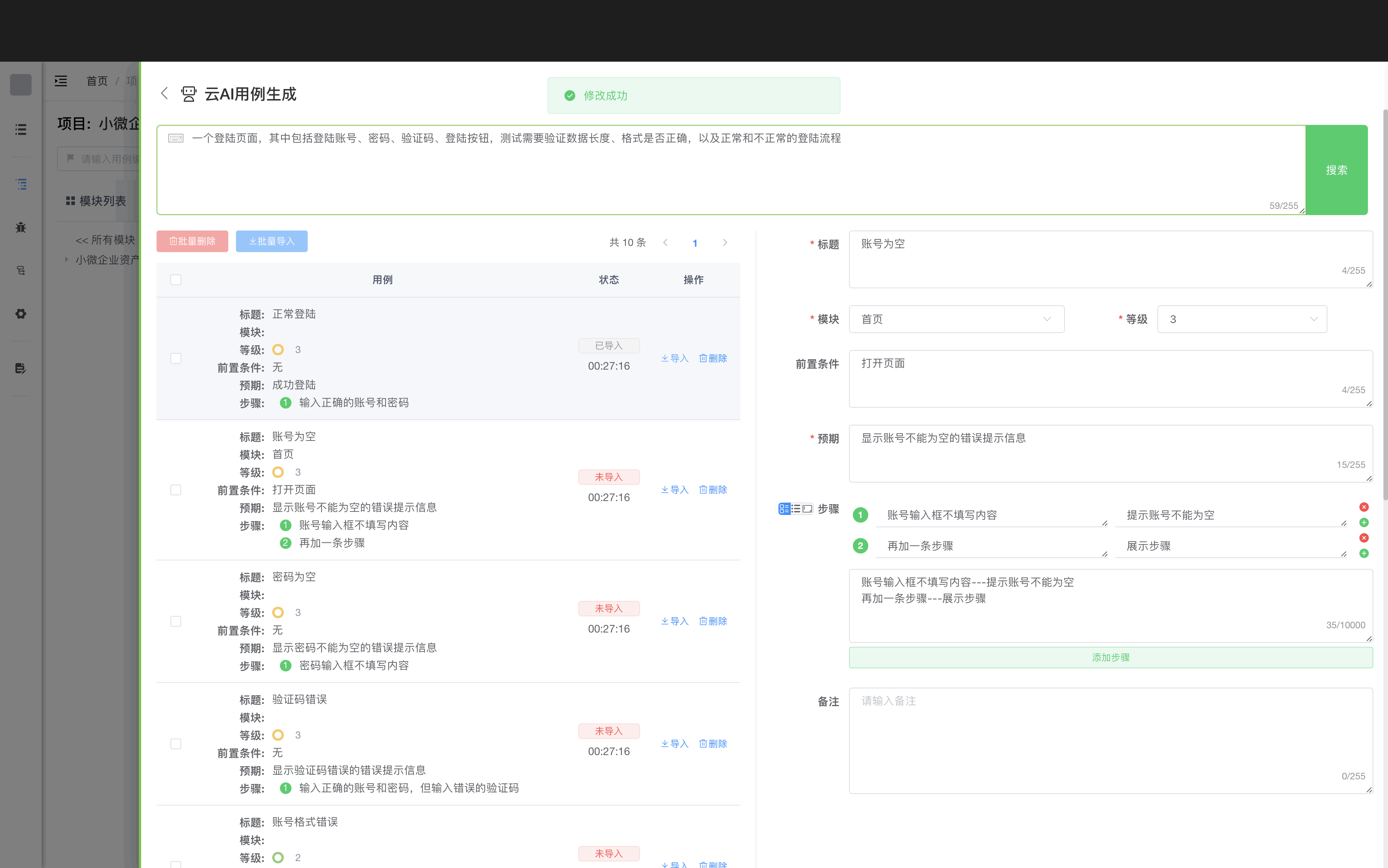Go back using the left arrow beside 云AI用例生成
This screenshot has height=868, width=1388.
(164, 93)
